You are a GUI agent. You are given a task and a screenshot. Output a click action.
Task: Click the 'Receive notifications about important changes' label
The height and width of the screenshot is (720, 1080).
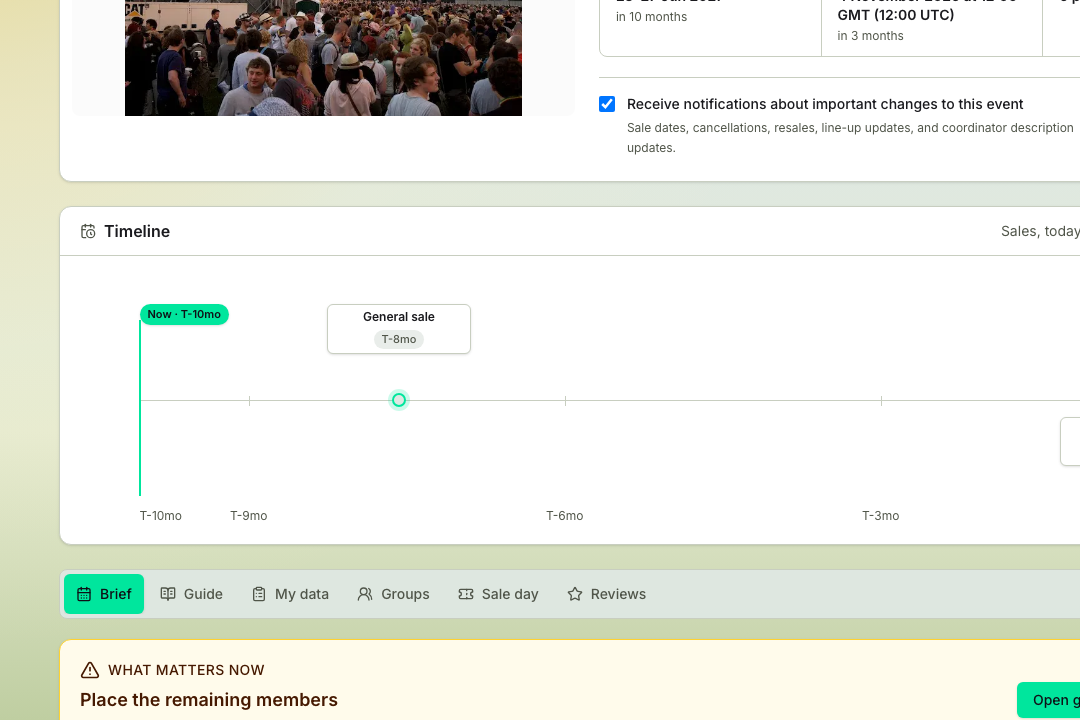pyautogui.click(x=825, y=104)
